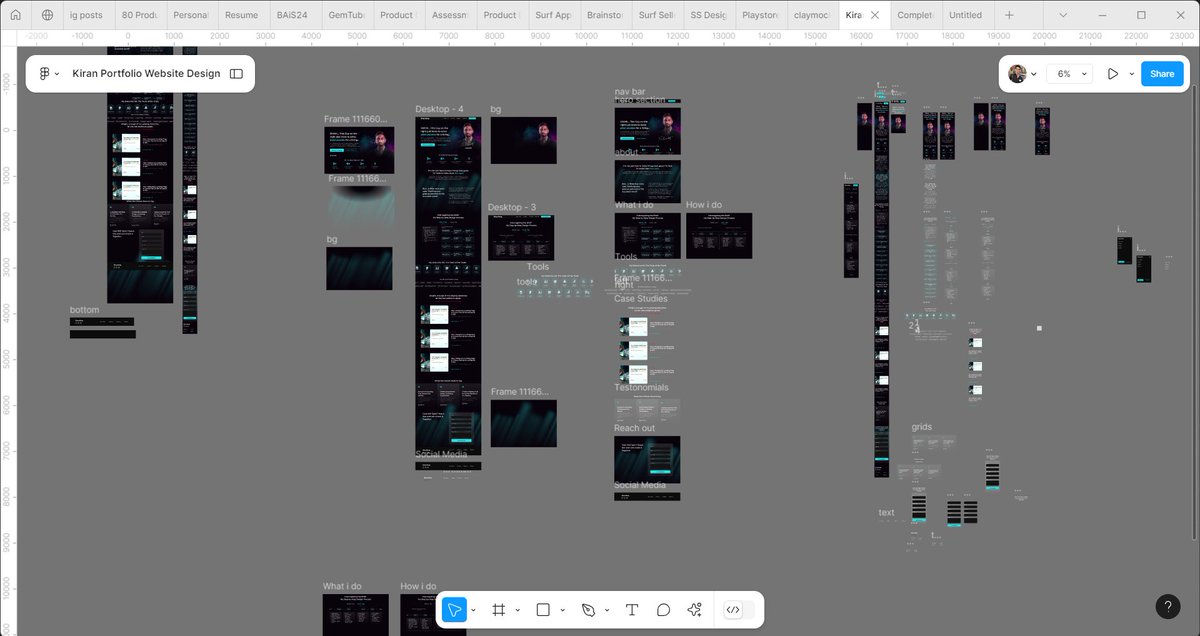Select the Reach out frame label

(634, 428)
